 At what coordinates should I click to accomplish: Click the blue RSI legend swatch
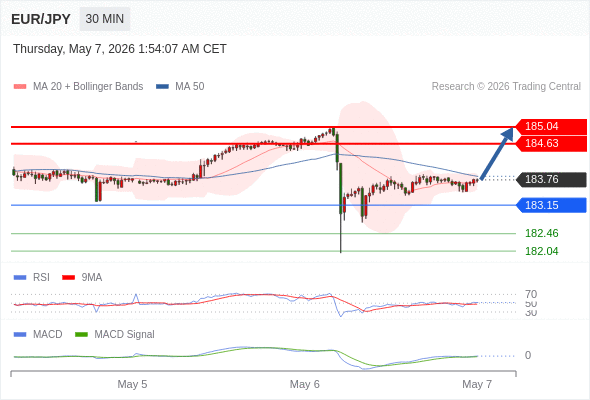(20, 278)
